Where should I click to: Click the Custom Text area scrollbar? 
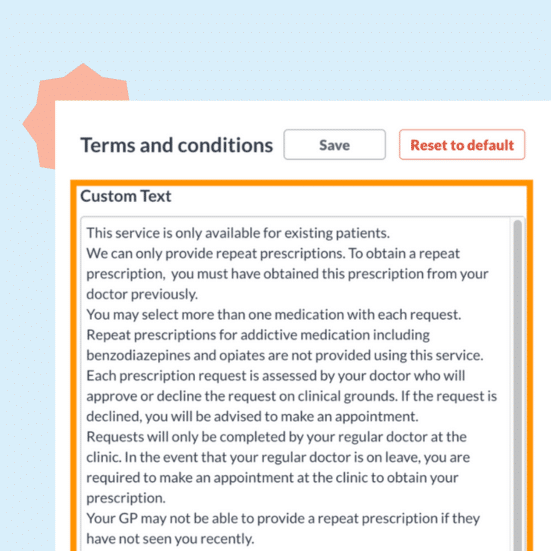click(x=517, y=385)
